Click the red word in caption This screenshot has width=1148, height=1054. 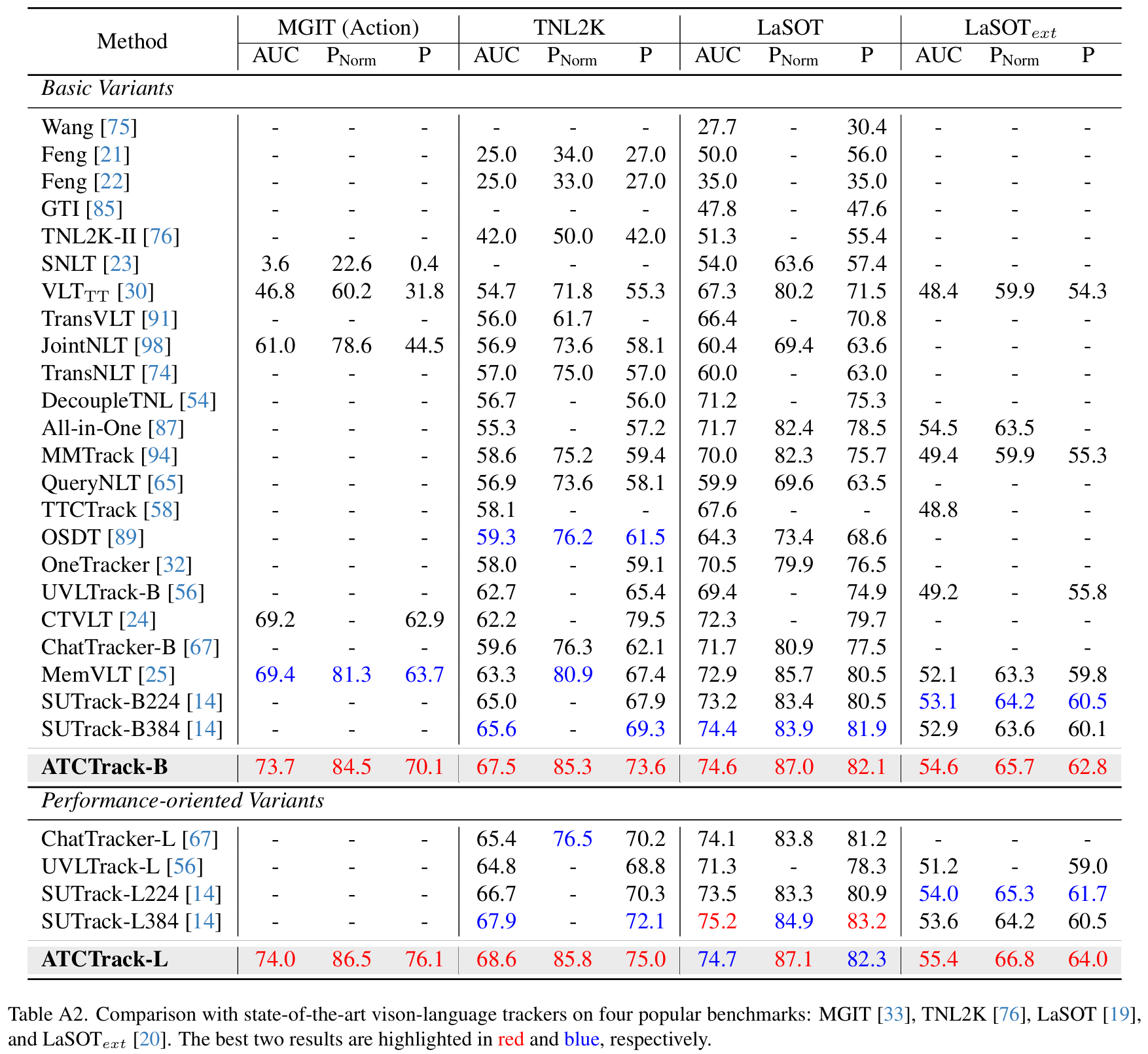[511, 1039]
